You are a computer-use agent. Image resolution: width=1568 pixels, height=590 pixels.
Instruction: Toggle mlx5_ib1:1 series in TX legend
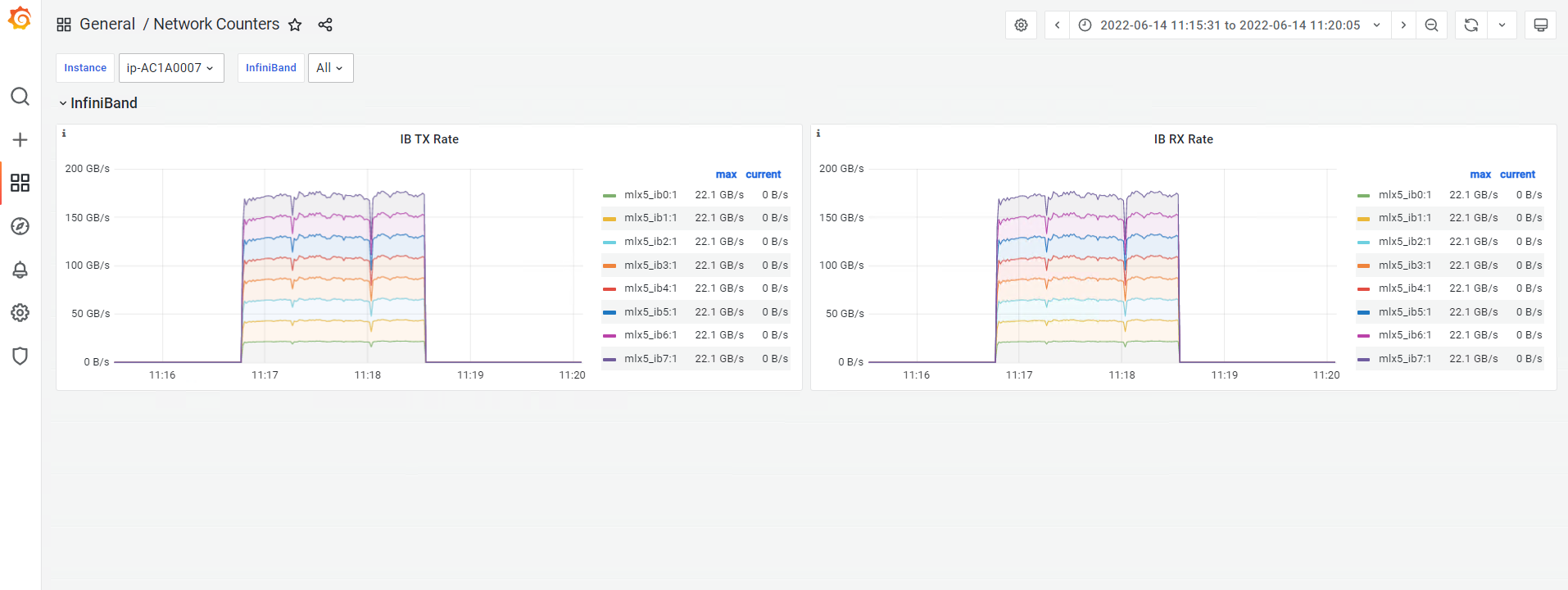click(x=650, y=218)
